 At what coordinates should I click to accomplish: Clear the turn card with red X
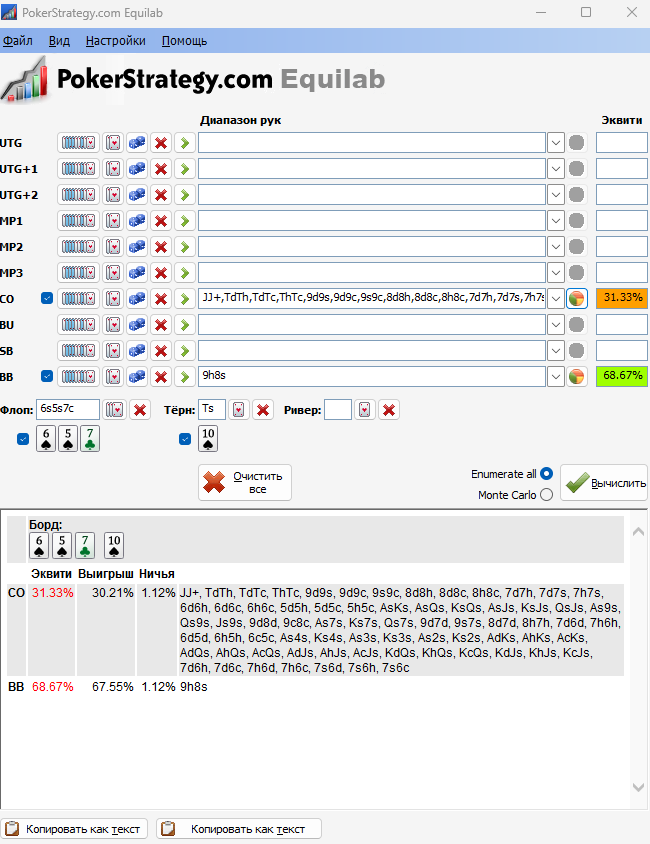coord(263,410)
